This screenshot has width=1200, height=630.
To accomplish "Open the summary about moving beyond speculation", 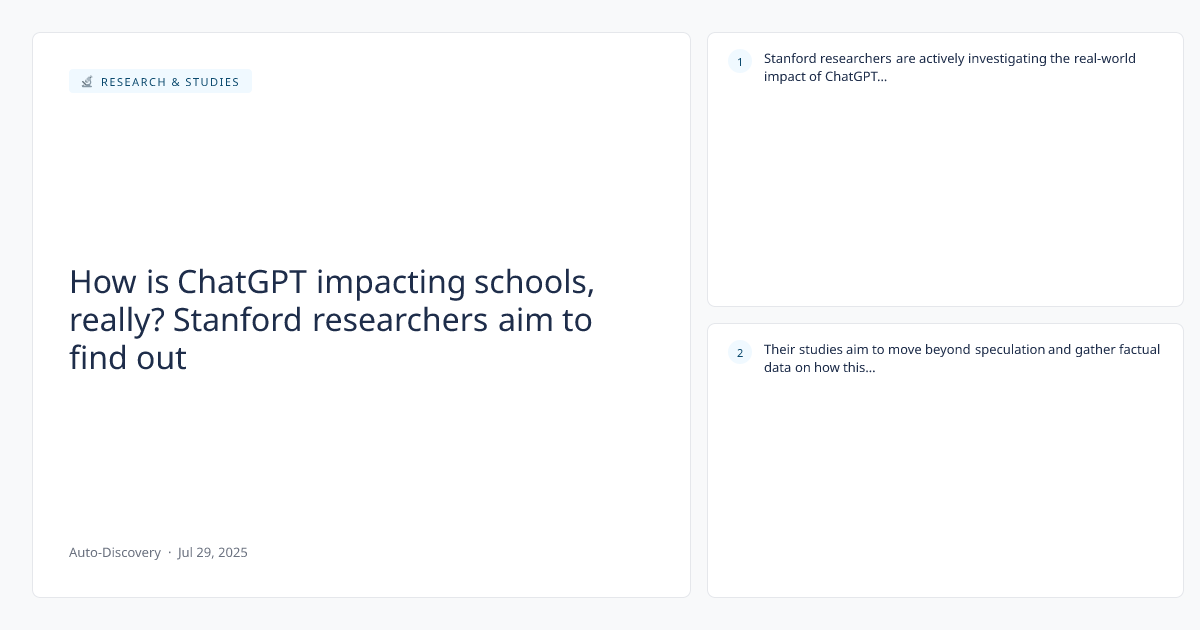I will (961, 358).
